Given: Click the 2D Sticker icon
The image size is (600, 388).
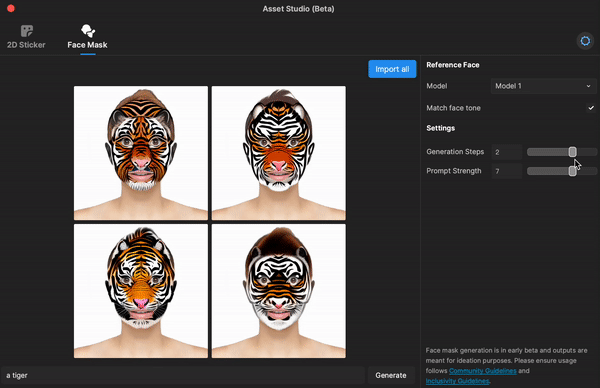Looking at the screenshot, I should click(x=27, y=31).
